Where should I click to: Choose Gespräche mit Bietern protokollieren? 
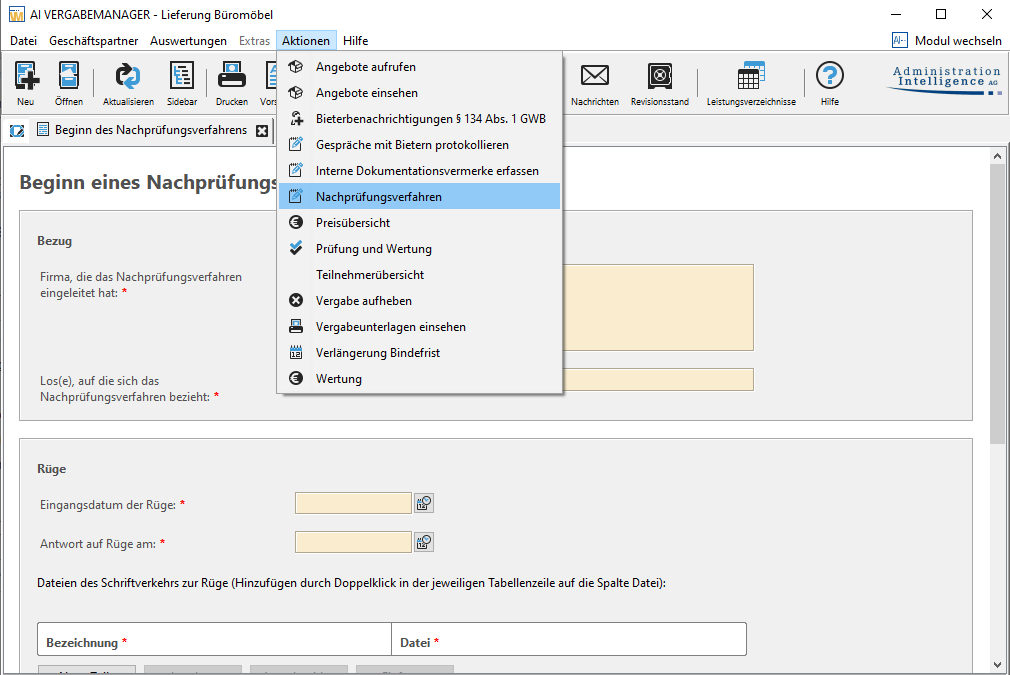click(419, 145)
